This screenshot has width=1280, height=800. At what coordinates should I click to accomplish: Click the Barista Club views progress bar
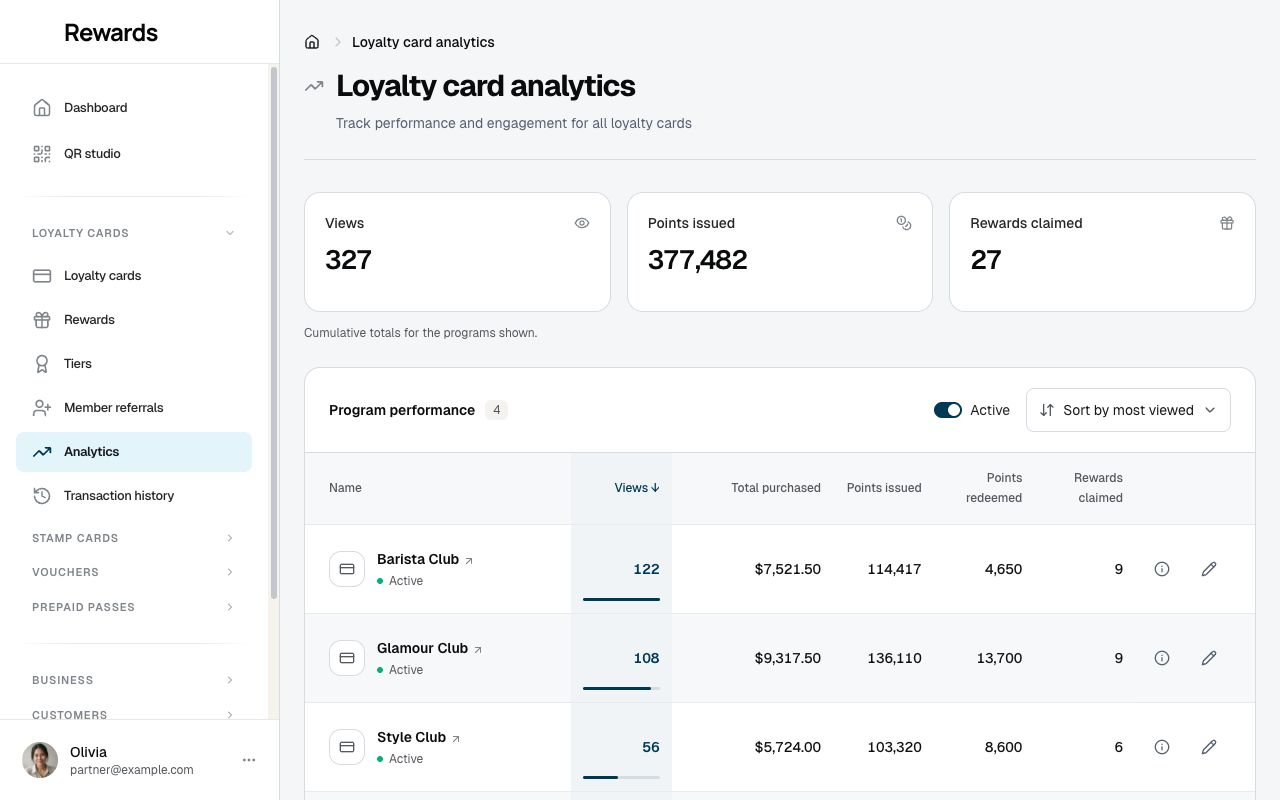point(621,599)
